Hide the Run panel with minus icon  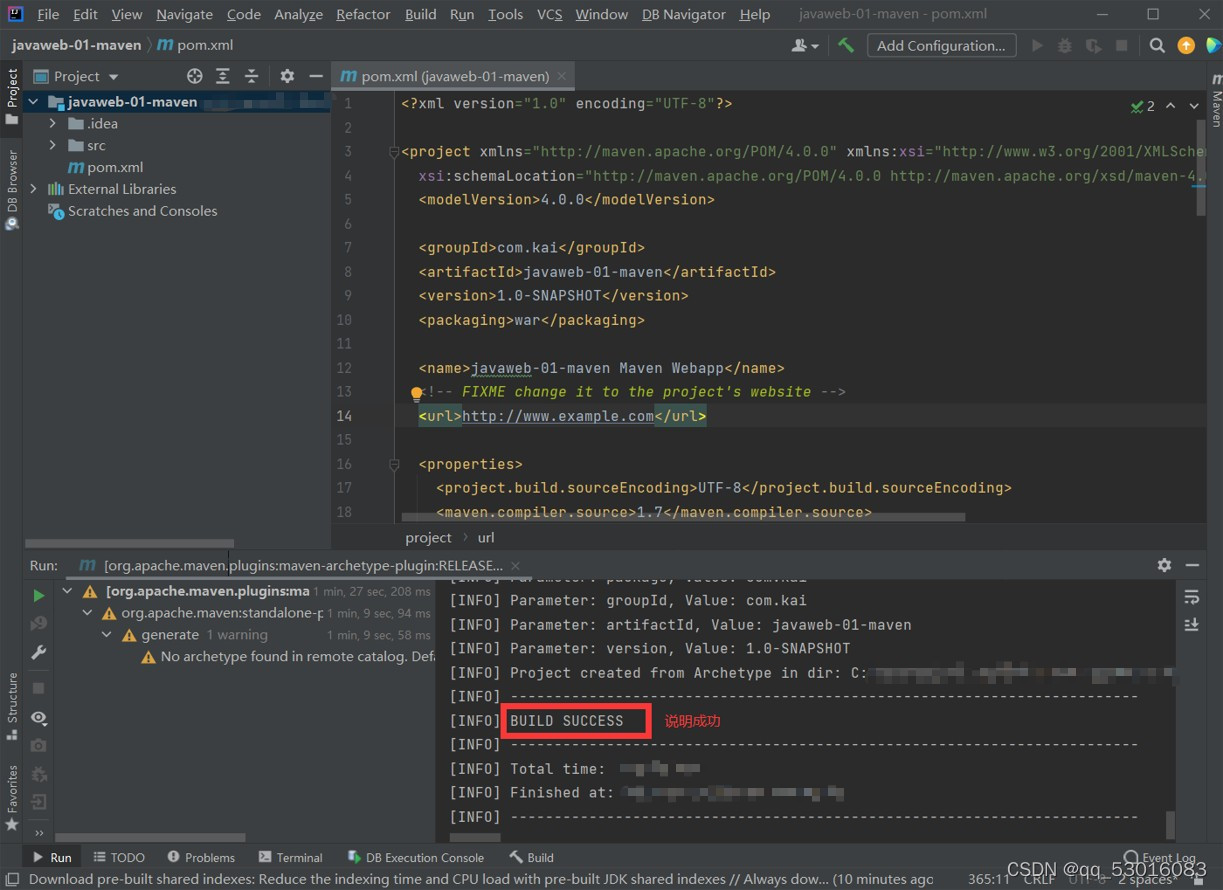(1192, 565)
